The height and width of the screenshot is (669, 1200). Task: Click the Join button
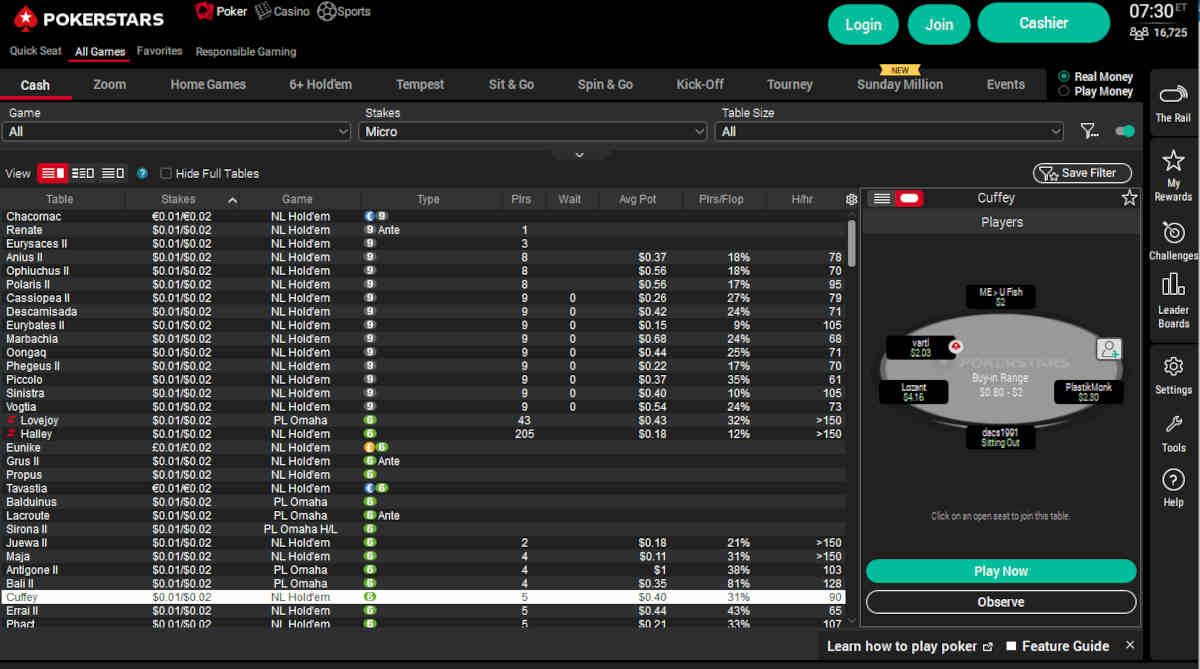[x=939, y=25]
